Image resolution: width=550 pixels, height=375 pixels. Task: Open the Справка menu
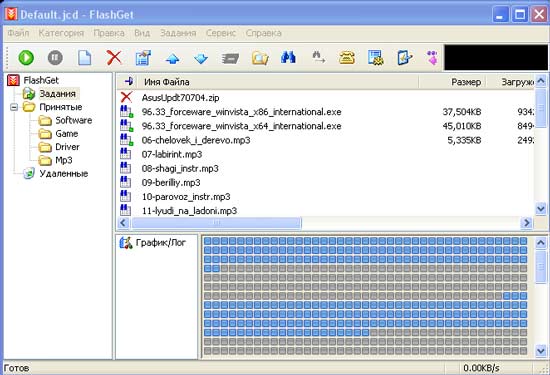tap(263, 33)
